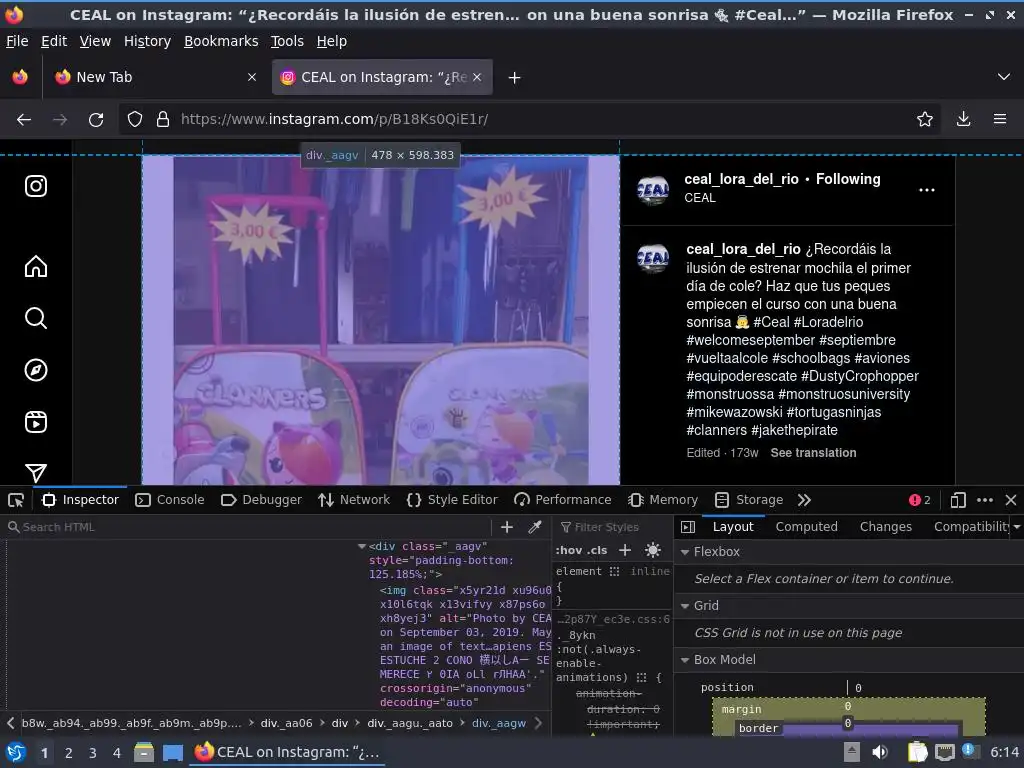Toggle the :hov pseudo-class panel

[568, 550]
